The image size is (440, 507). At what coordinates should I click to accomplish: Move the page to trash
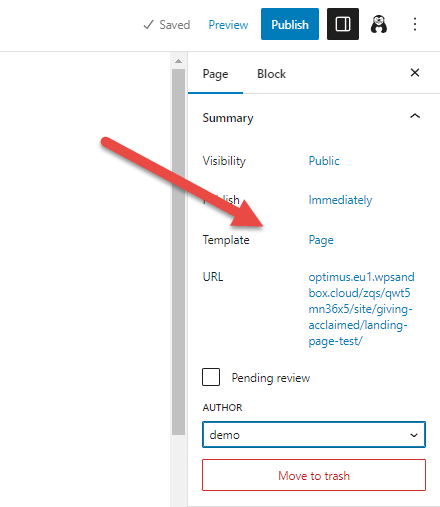point(314,475)
